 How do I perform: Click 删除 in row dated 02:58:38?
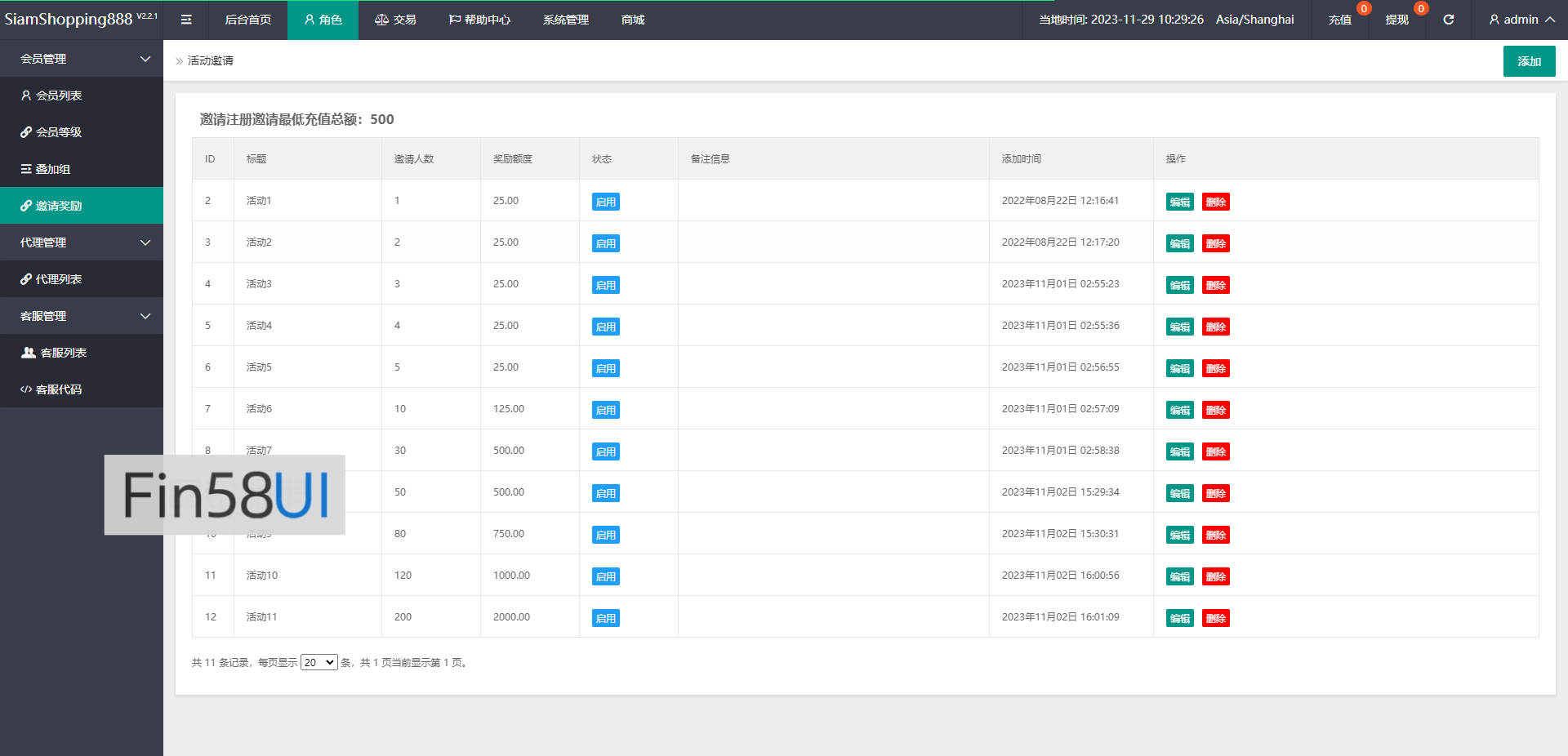1216,451
